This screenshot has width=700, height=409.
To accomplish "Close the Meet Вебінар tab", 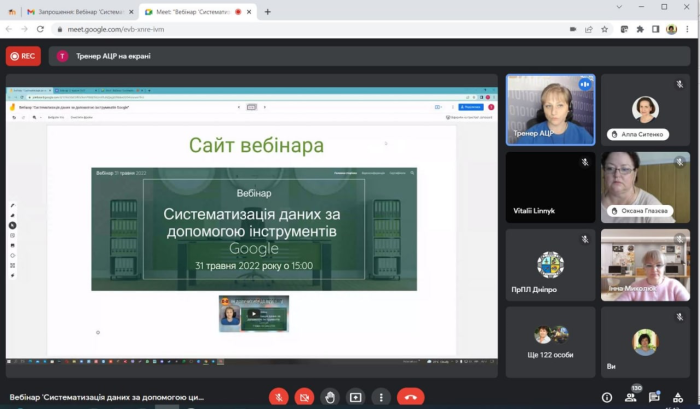I will [249, 12].
